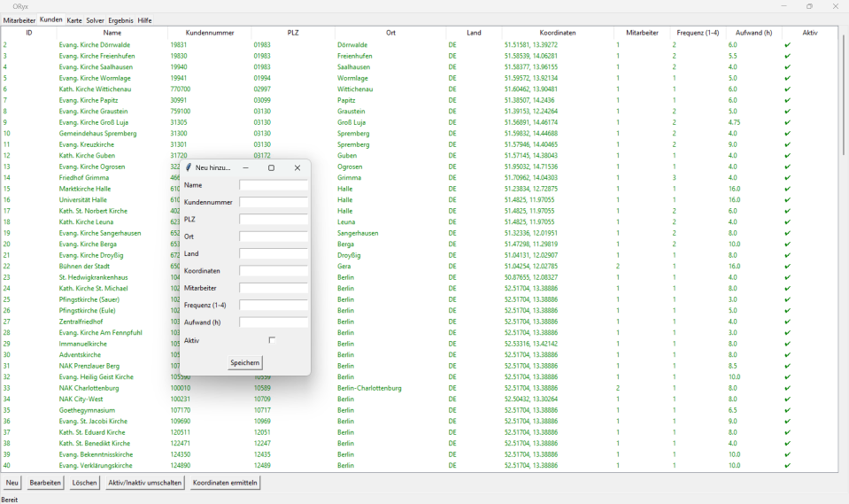Viewport: 849px width, 504px height.
Task: Minimize the Neu hinzufügen dialog window
Action: (246, 168)
